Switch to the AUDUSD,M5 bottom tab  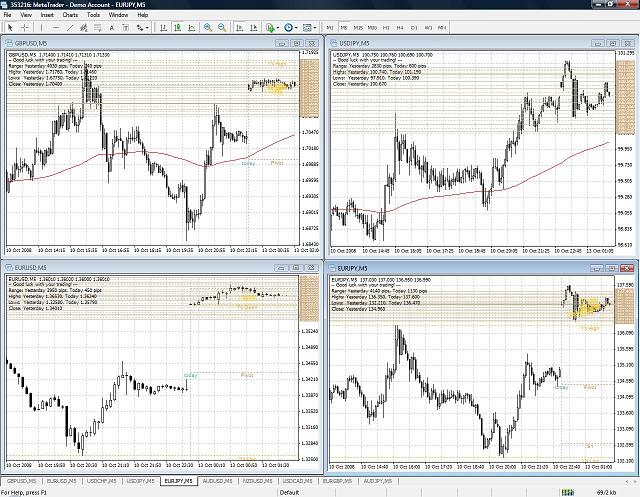[217, 481]
